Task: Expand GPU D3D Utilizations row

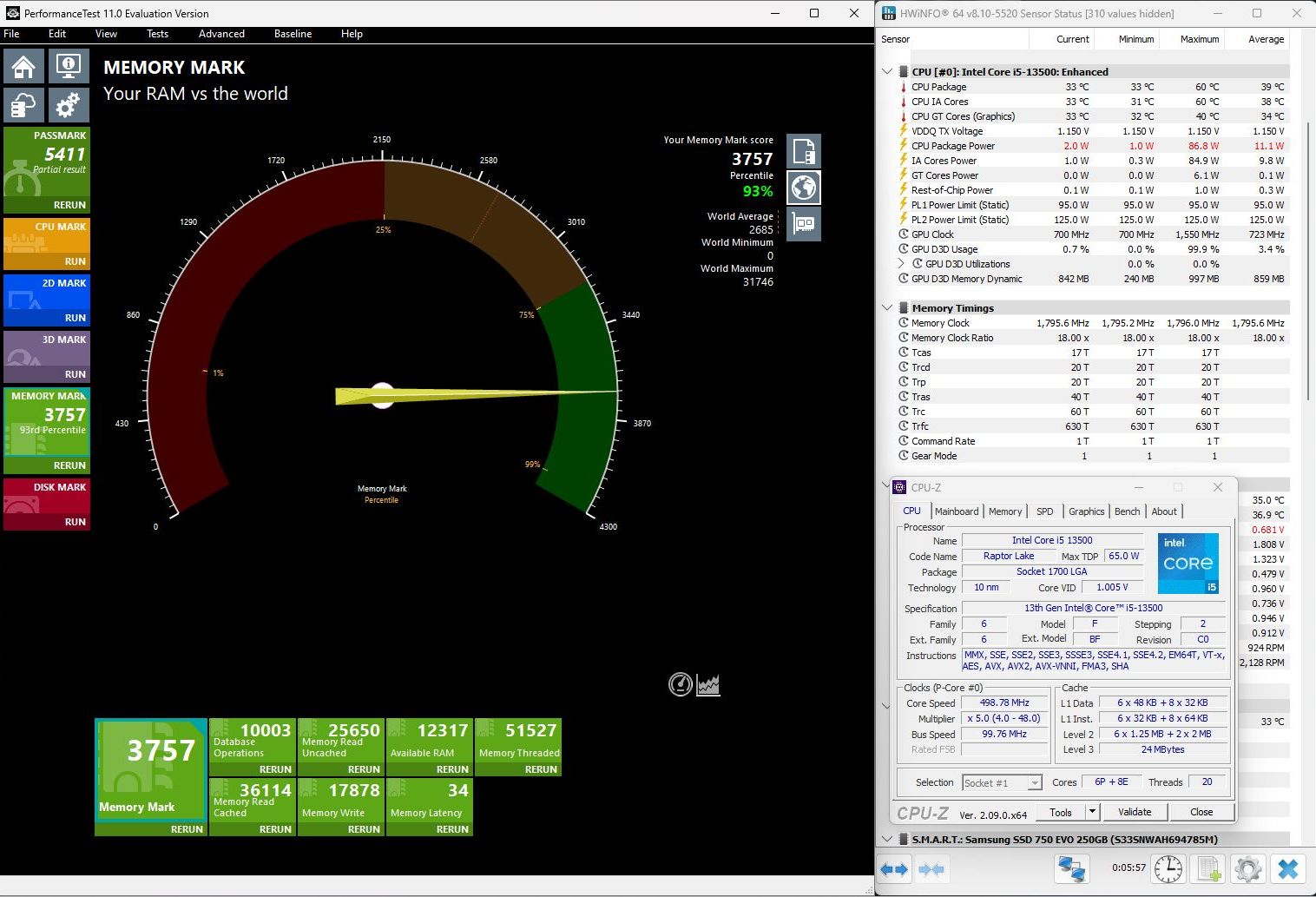Action: tap(900, 263)
